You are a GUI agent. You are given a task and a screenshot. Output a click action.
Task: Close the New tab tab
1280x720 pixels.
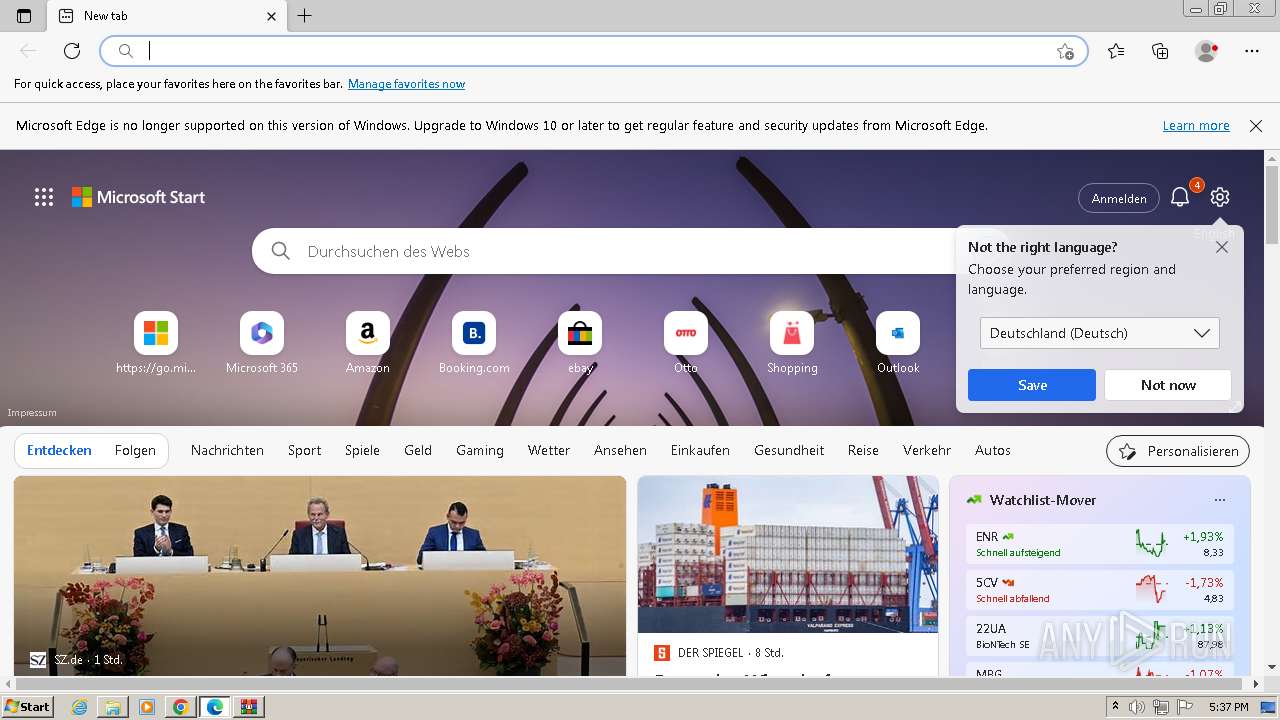click(x=271, y=16)
